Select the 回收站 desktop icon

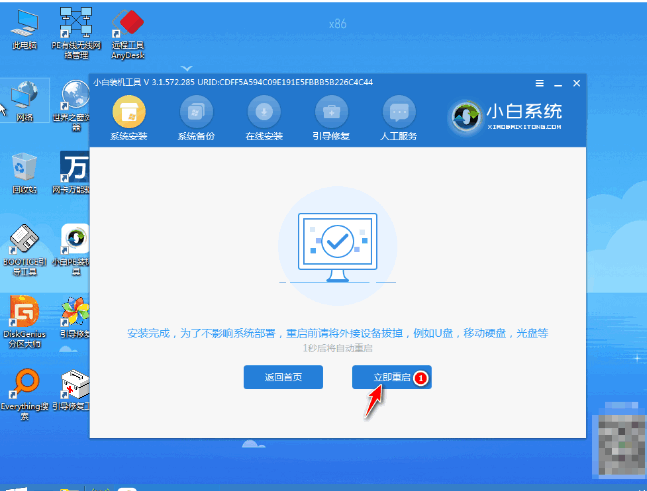click(x=24, y=173)
